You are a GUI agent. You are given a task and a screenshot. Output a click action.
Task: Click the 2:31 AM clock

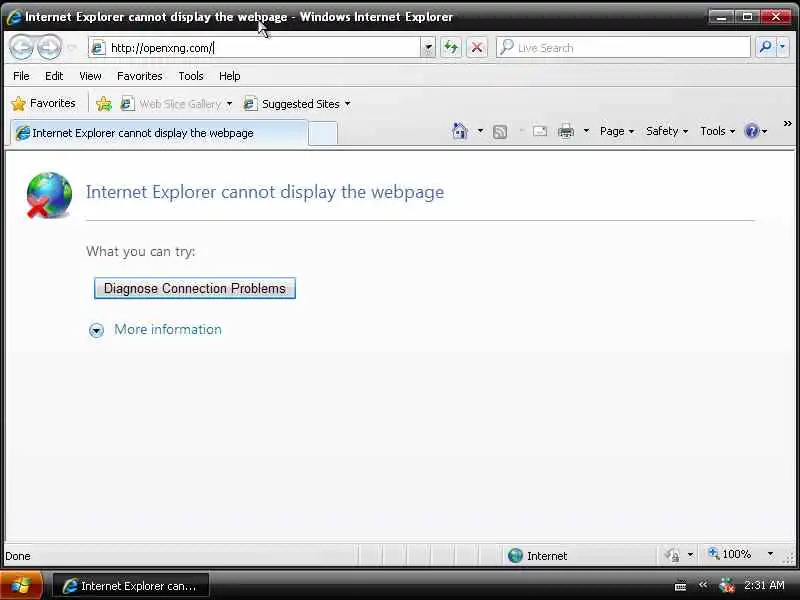point(764,585)
